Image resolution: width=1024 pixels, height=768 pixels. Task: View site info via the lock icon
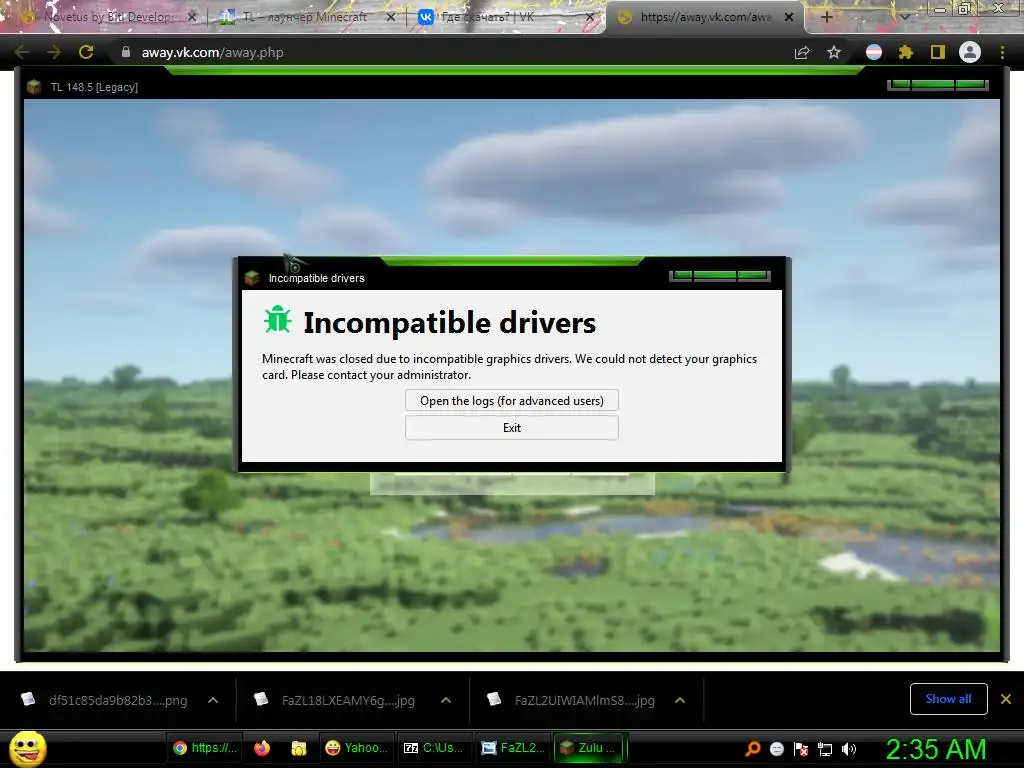pyautogui.click(x=126, y=52)
